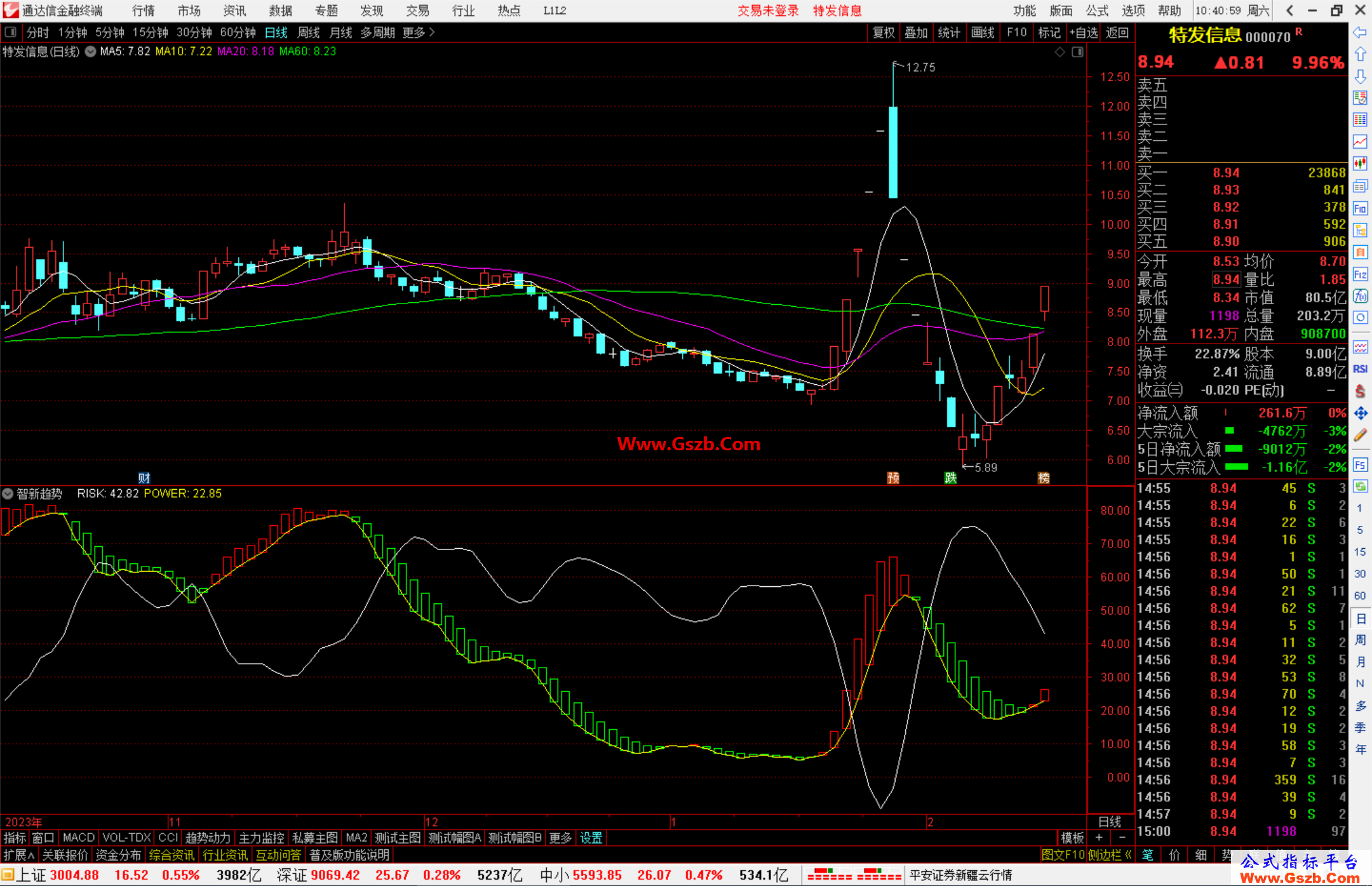Image resolution: width=1372 pixels, height=886 pixels.
Task: Open the colored quote list grid icon
Action: [1360, 119]
